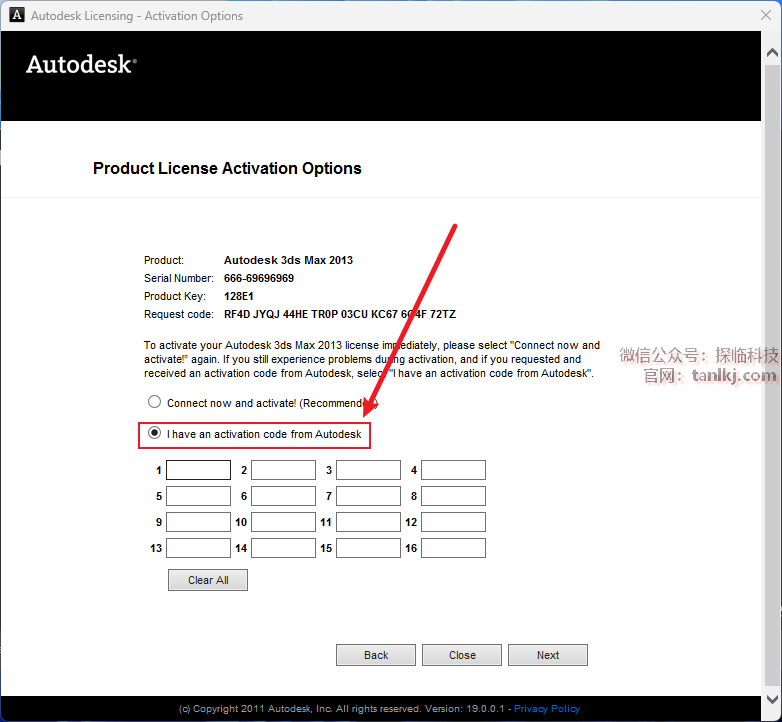Click activation code field 7

pyautogui.click(x=368, y=496)
